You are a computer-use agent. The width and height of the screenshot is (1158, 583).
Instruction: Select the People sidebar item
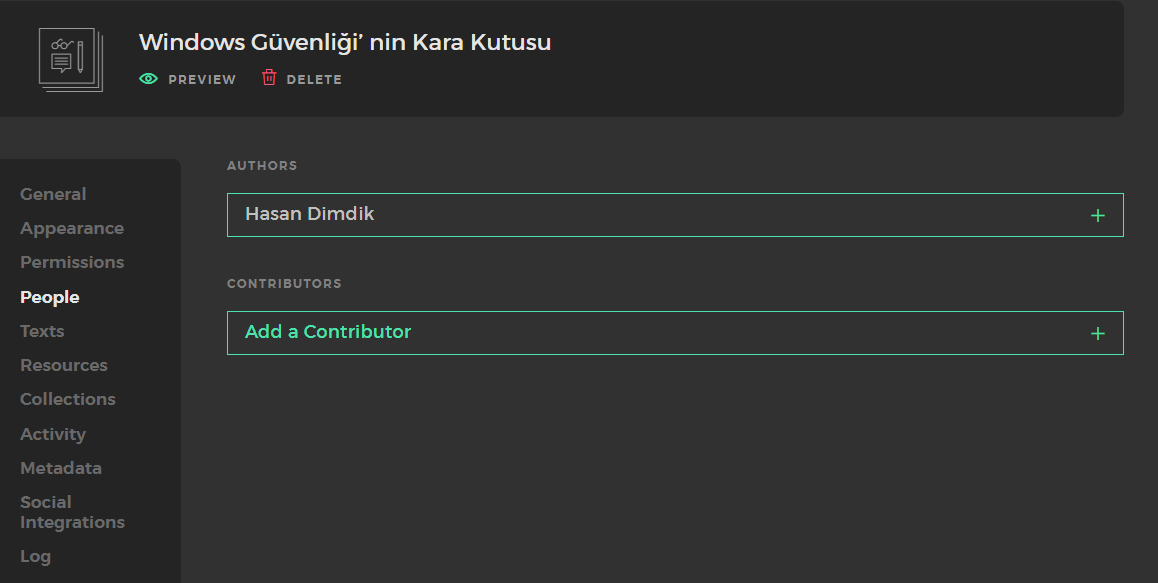click(49, 297)
